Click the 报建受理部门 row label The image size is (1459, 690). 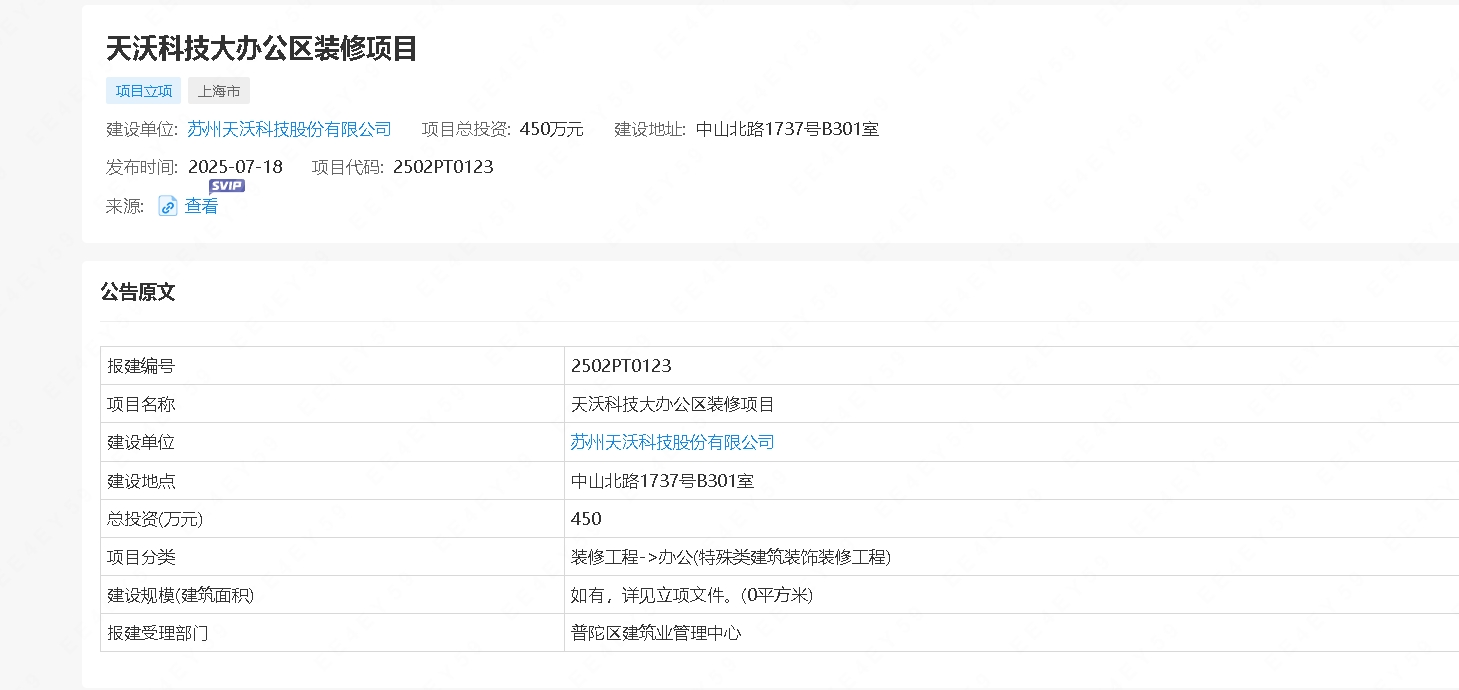point(158,633)
